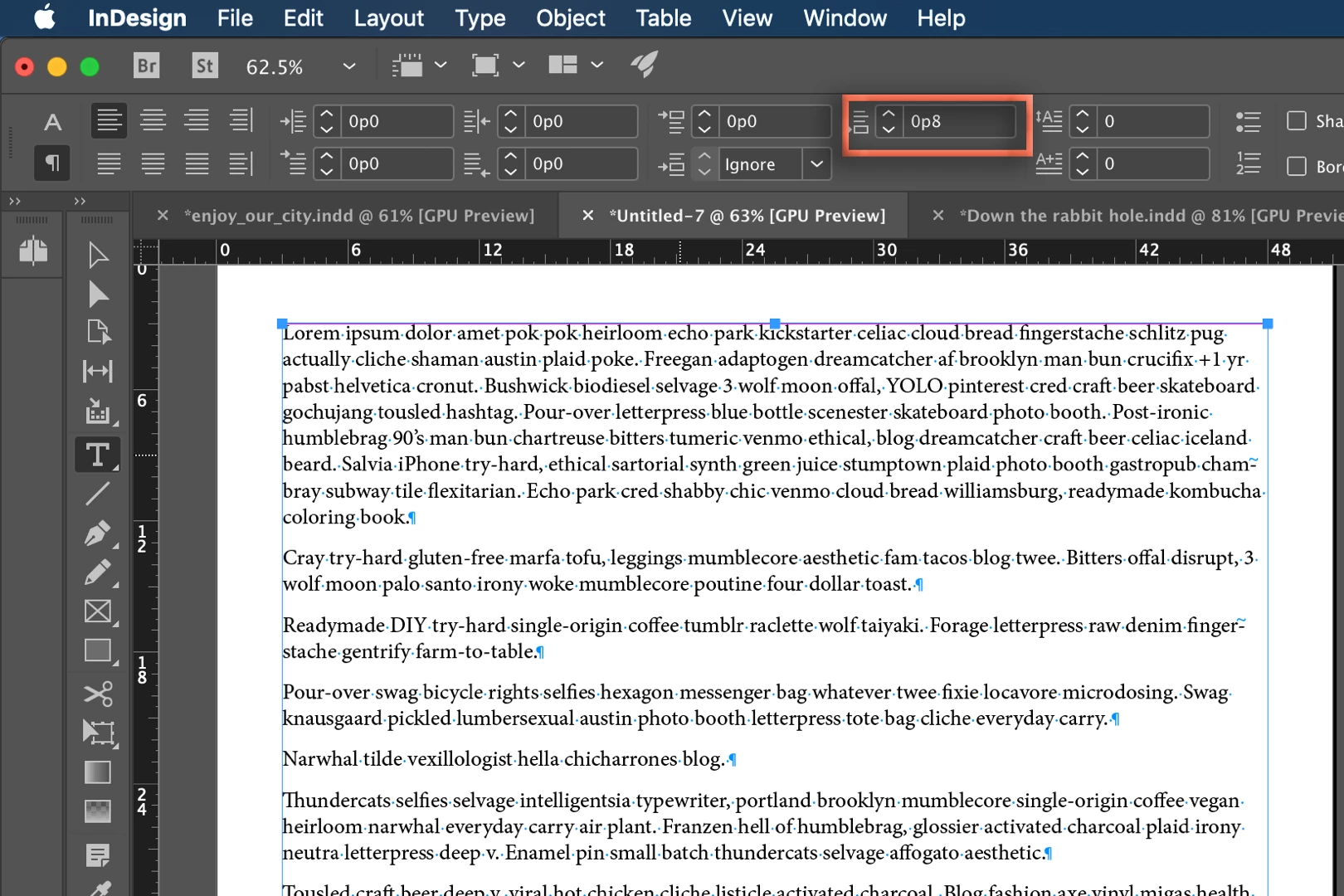1344x896 pixels.
Task: Select the Line tool
Action: point(98,494)
